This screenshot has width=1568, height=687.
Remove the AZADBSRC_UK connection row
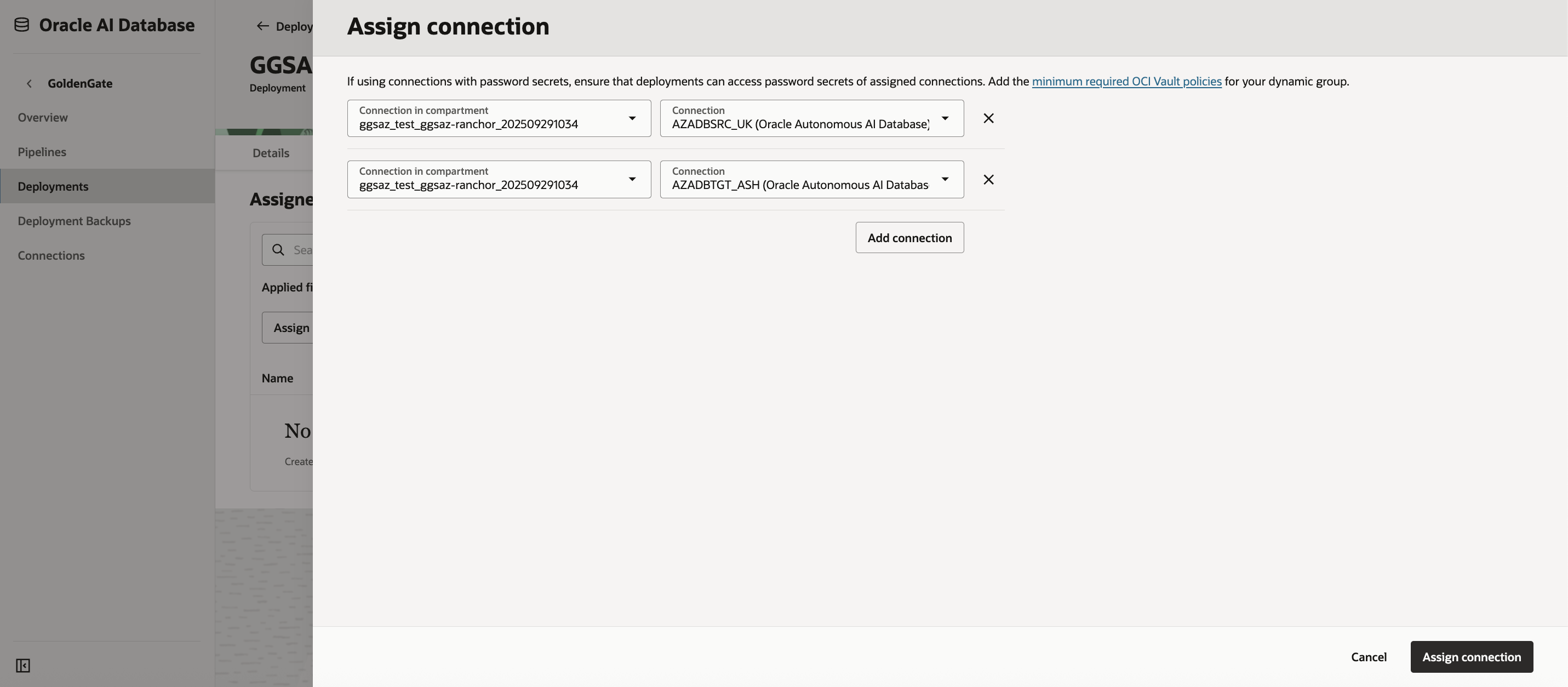point(988,118)
